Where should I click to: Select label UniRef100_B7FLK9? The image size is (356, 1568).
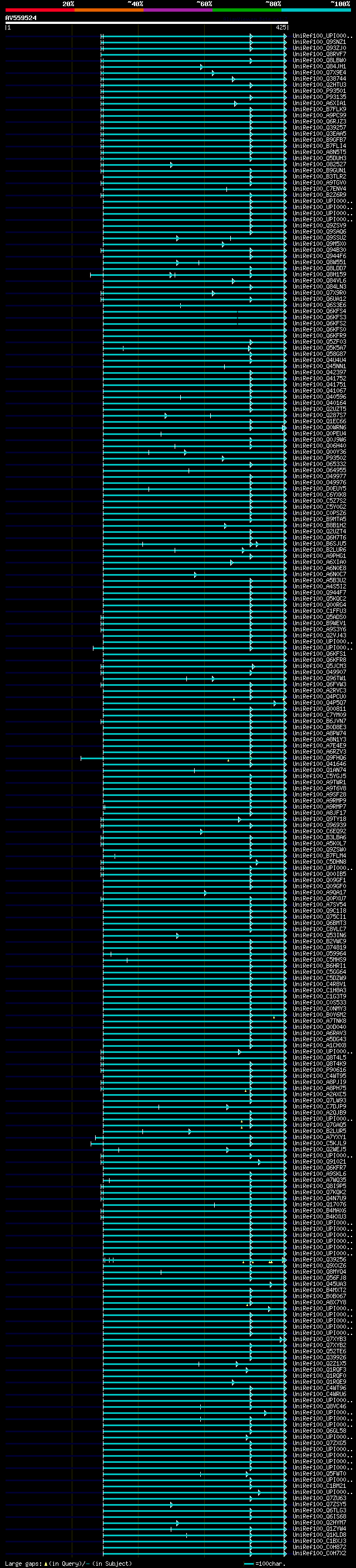pos(319,110)
